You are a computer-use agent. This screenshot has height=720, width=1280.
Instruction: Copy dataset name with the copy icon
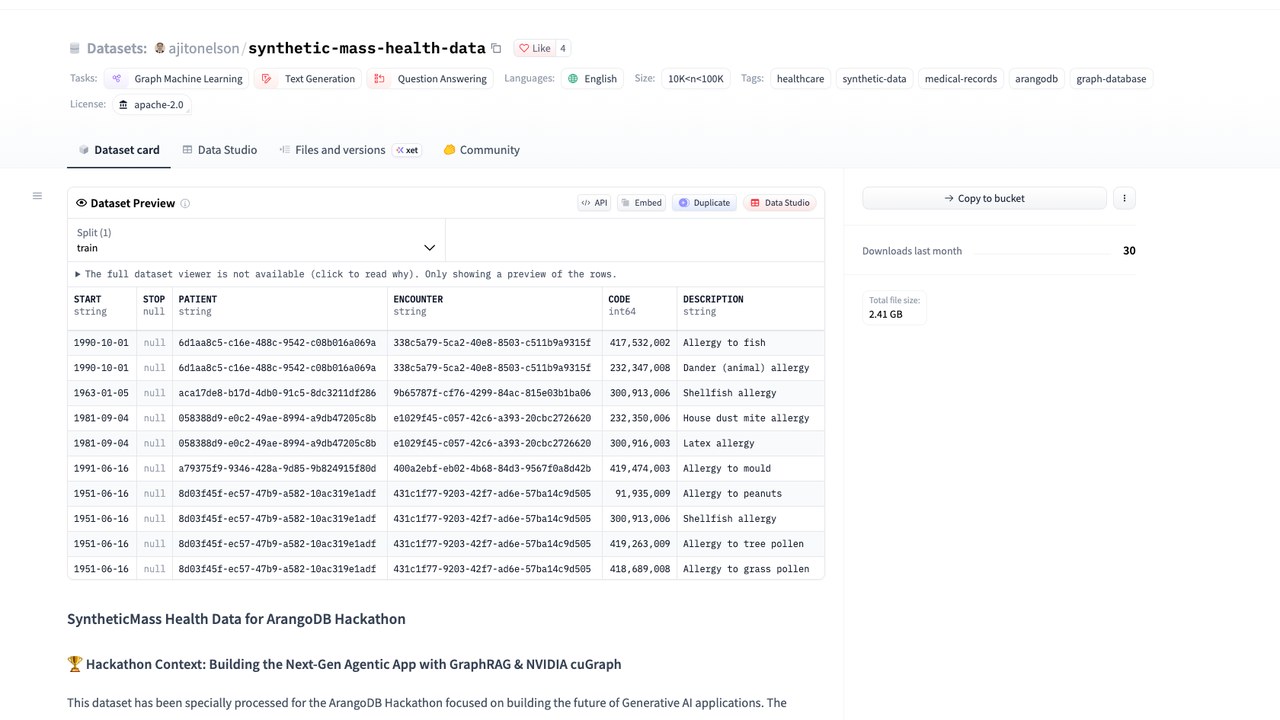coord(496,48)
